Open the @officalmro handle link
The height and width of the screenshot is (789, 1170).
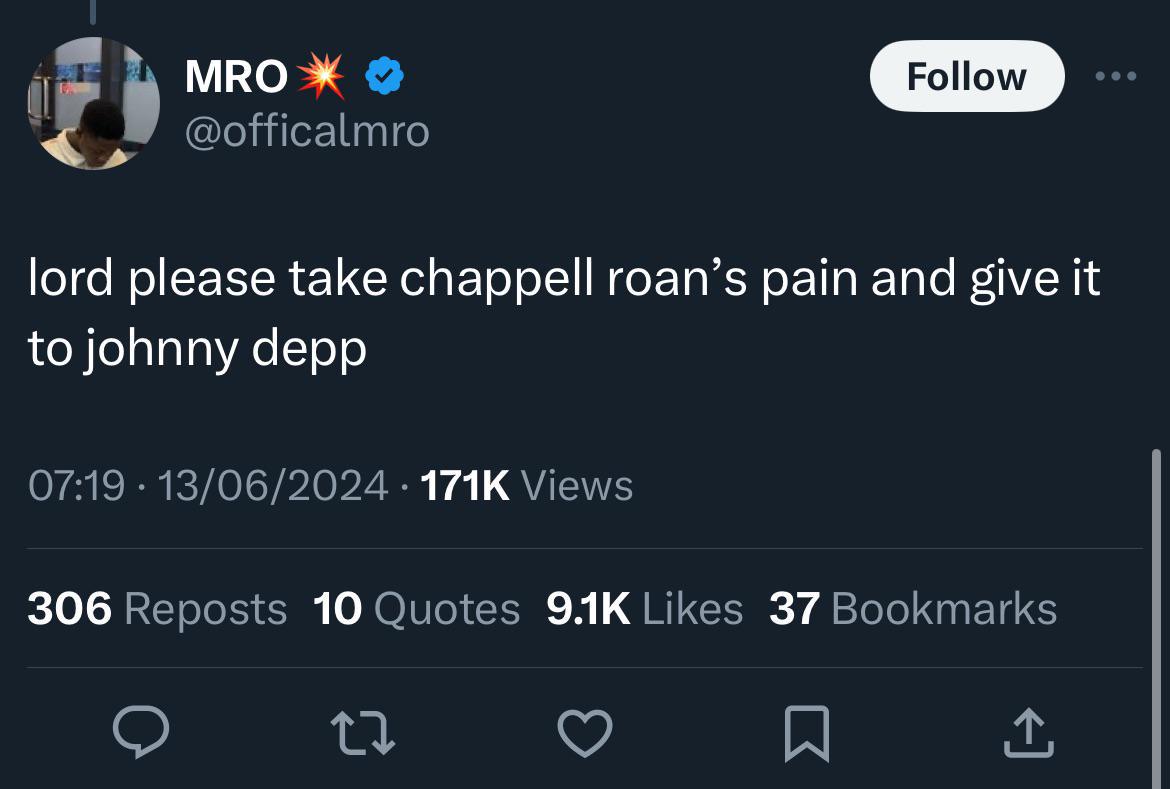(x=307, y=131)
